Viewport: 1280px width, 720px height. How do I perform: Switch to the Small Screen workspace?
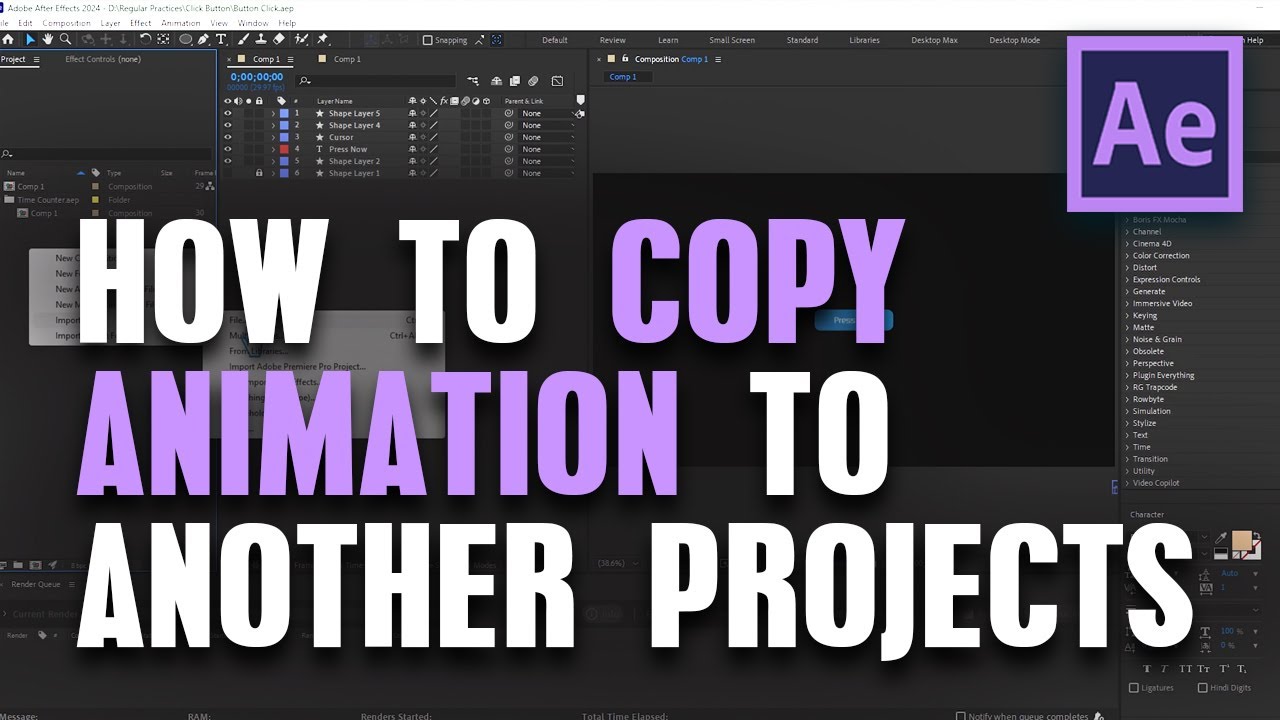[x=732, y=40]
